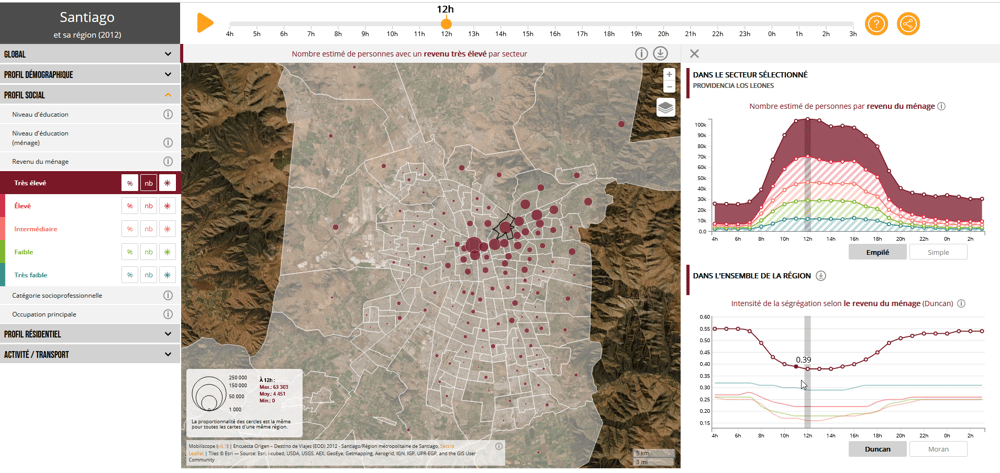This screenshot has height=473, width=1000.
Task: Open the map layers selector icon
Action: click(666, 107)
